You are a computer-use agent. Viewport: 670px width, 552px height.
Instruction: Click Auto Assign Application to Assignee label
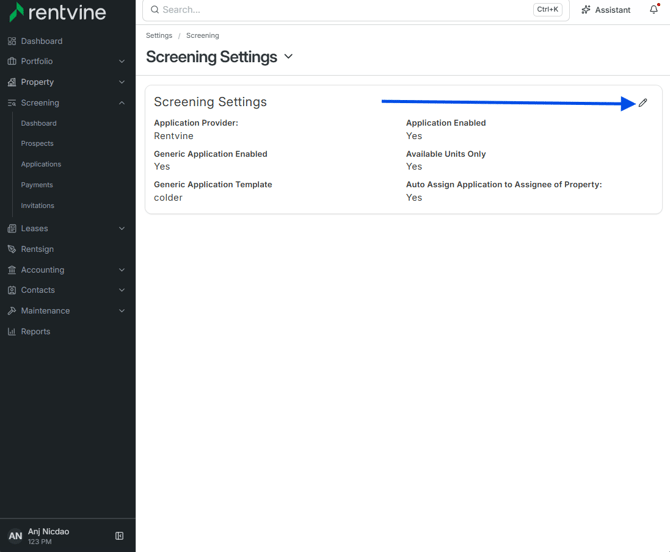point(504,185)
